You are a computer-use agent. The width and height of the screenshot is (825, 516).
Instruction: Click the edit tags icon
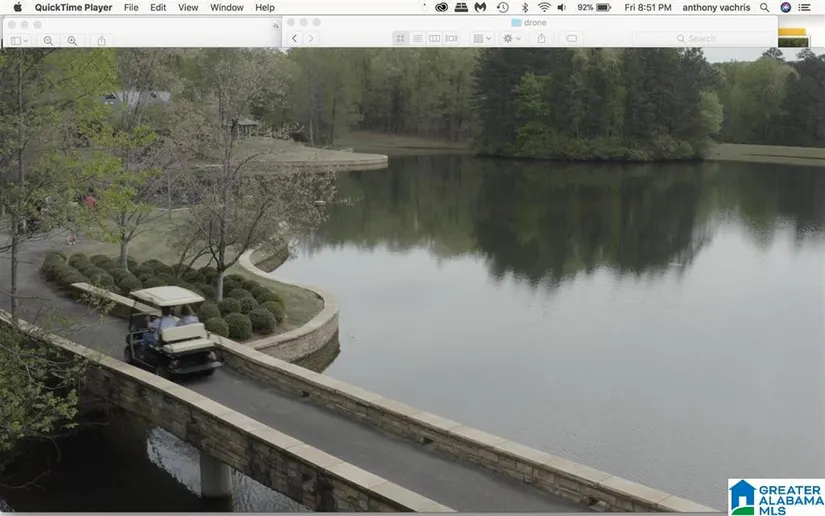click(571, 38)
